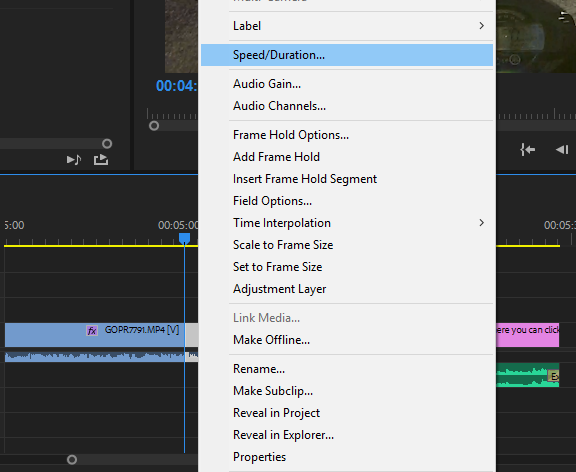Click the Time Interpolation submenu arrow
The height and width of the screenshot is (472, 576).
tap(482, 223)
